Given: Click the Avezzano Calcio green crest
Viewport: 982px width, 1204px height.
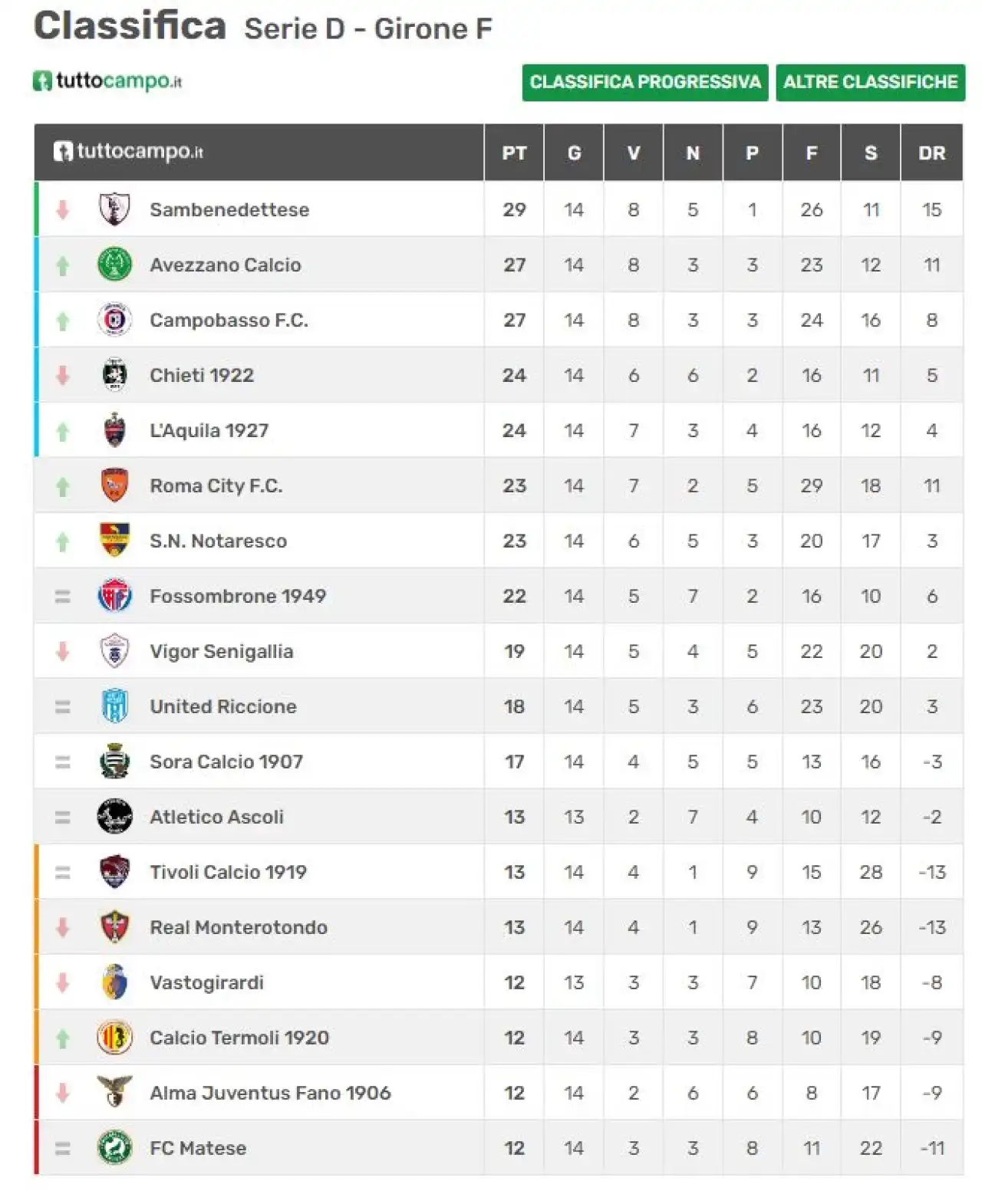Looking at the screenshot, I should 115,265.
